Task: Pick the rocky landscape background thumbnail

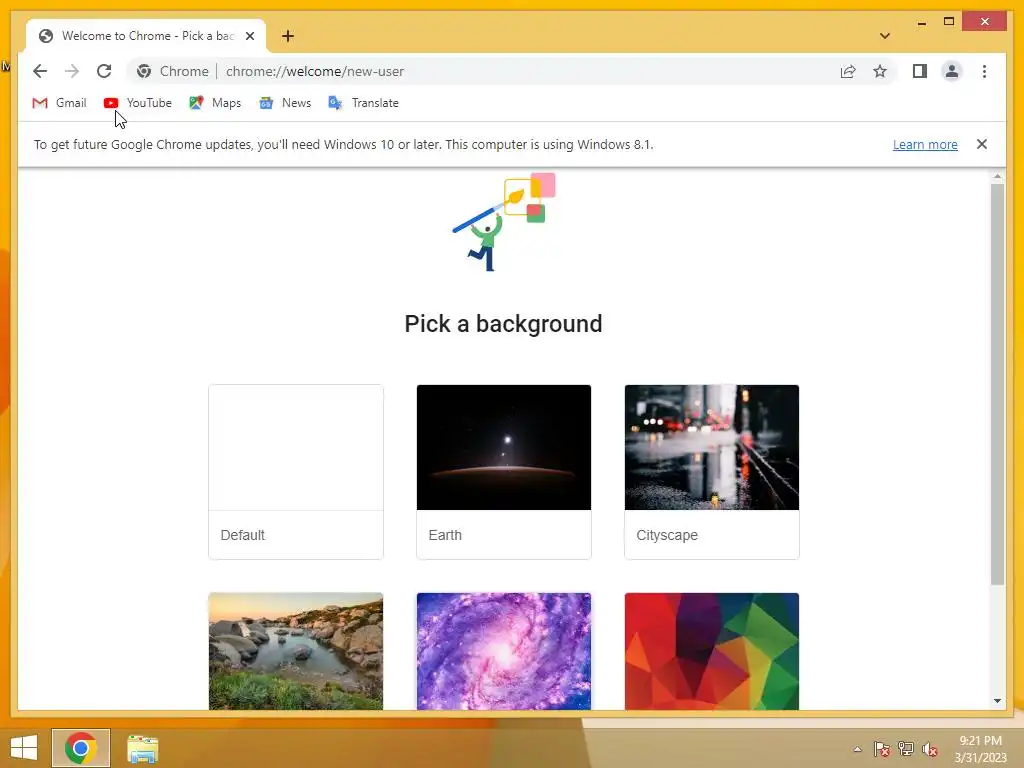Action: point(296,651)
